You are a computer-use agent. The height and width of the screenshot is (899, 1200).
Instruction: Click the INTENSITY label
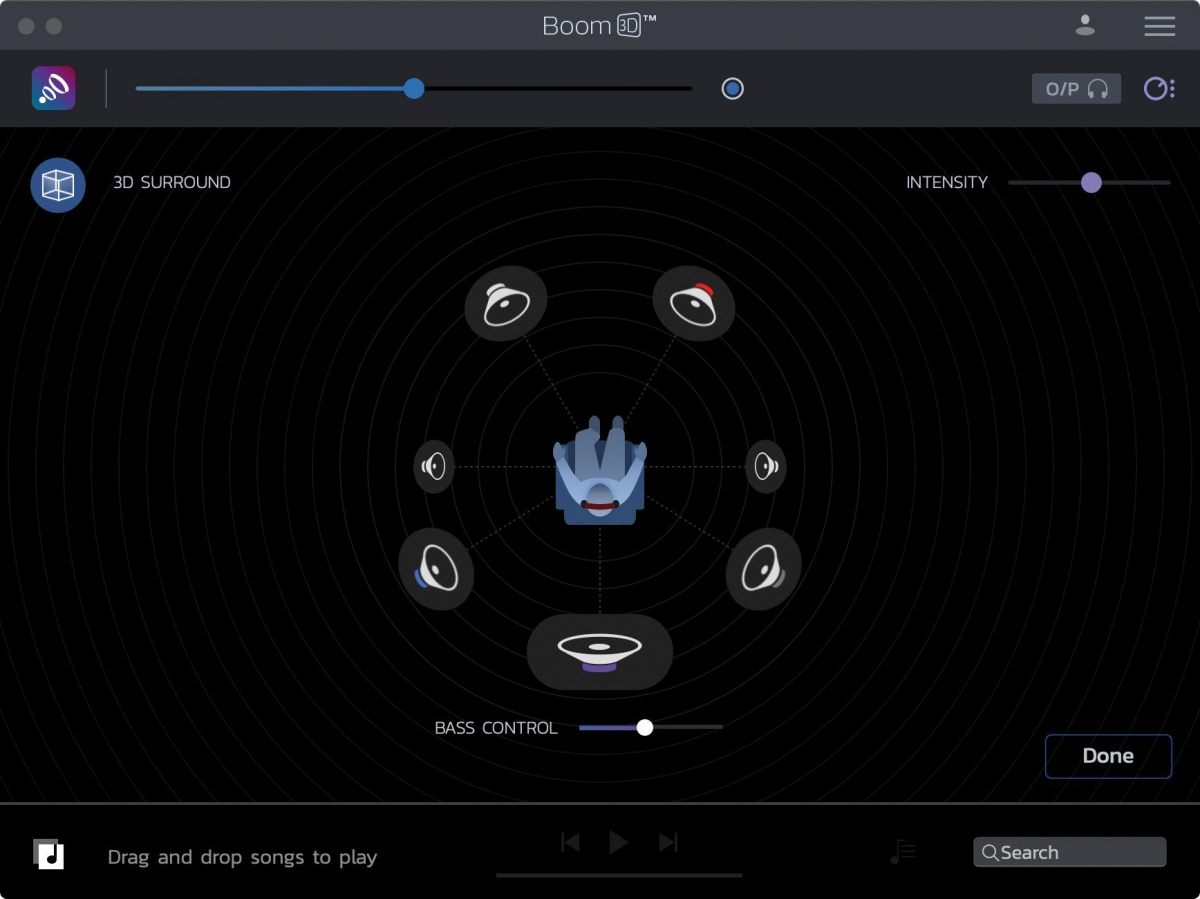tap(946, 182)
